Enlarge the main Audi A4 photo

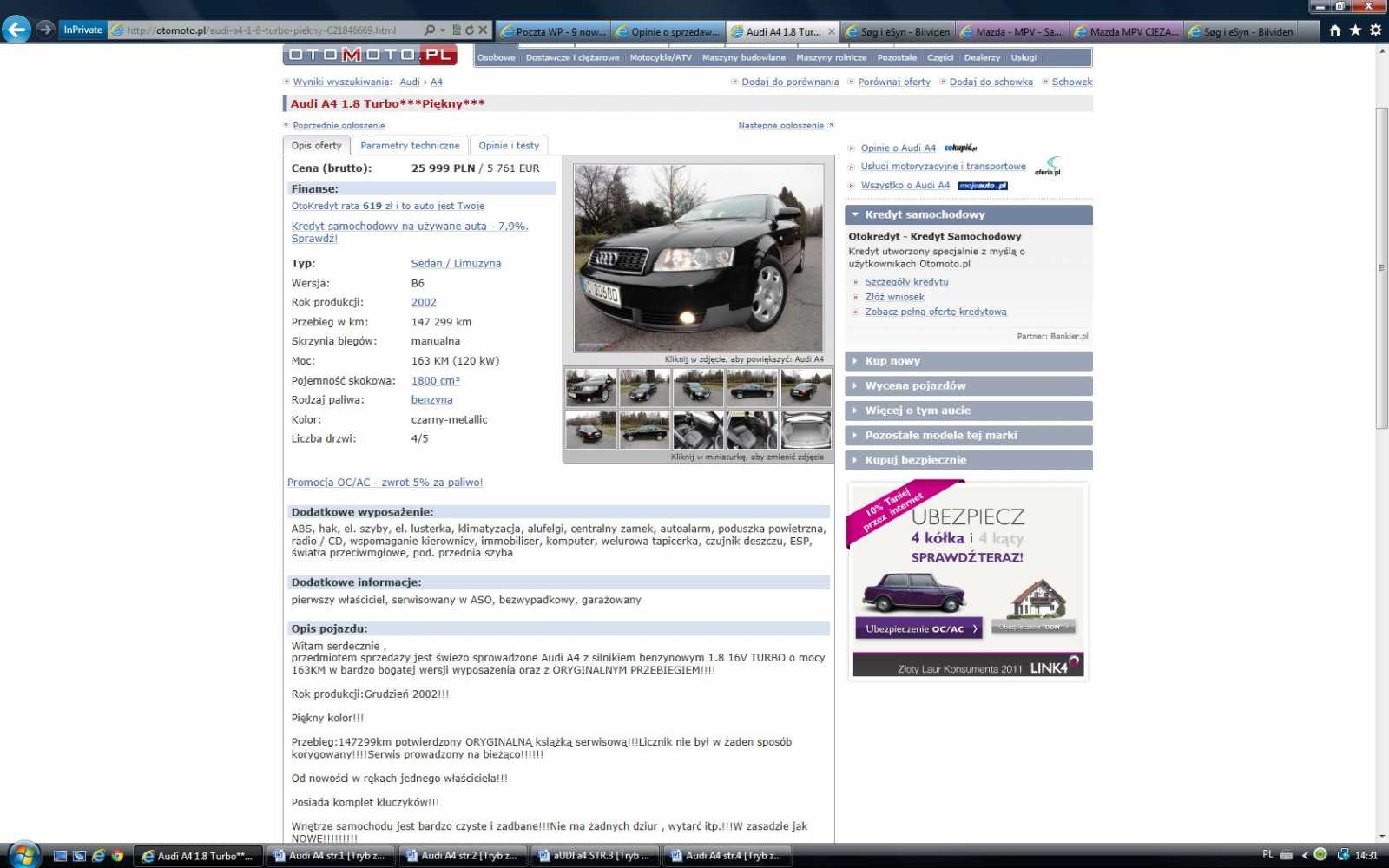click(698, 258)
